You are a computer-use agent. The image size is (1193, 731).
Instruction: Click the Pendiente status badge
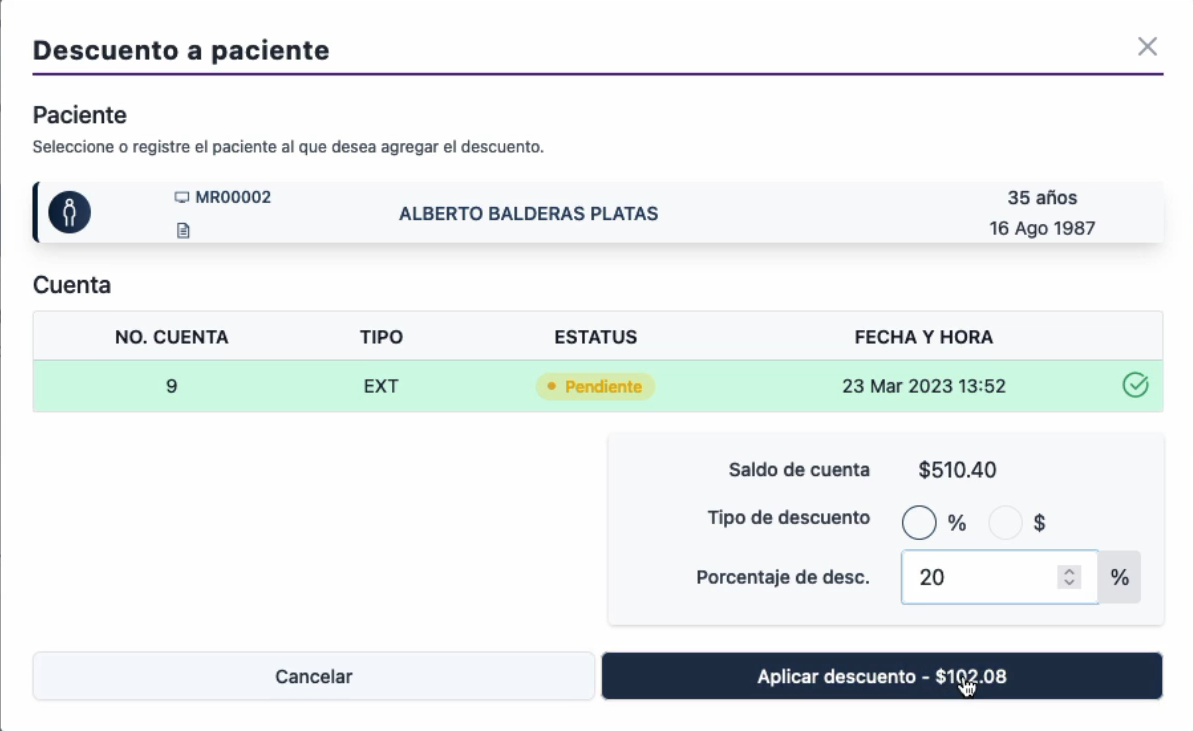pos(596,386)
